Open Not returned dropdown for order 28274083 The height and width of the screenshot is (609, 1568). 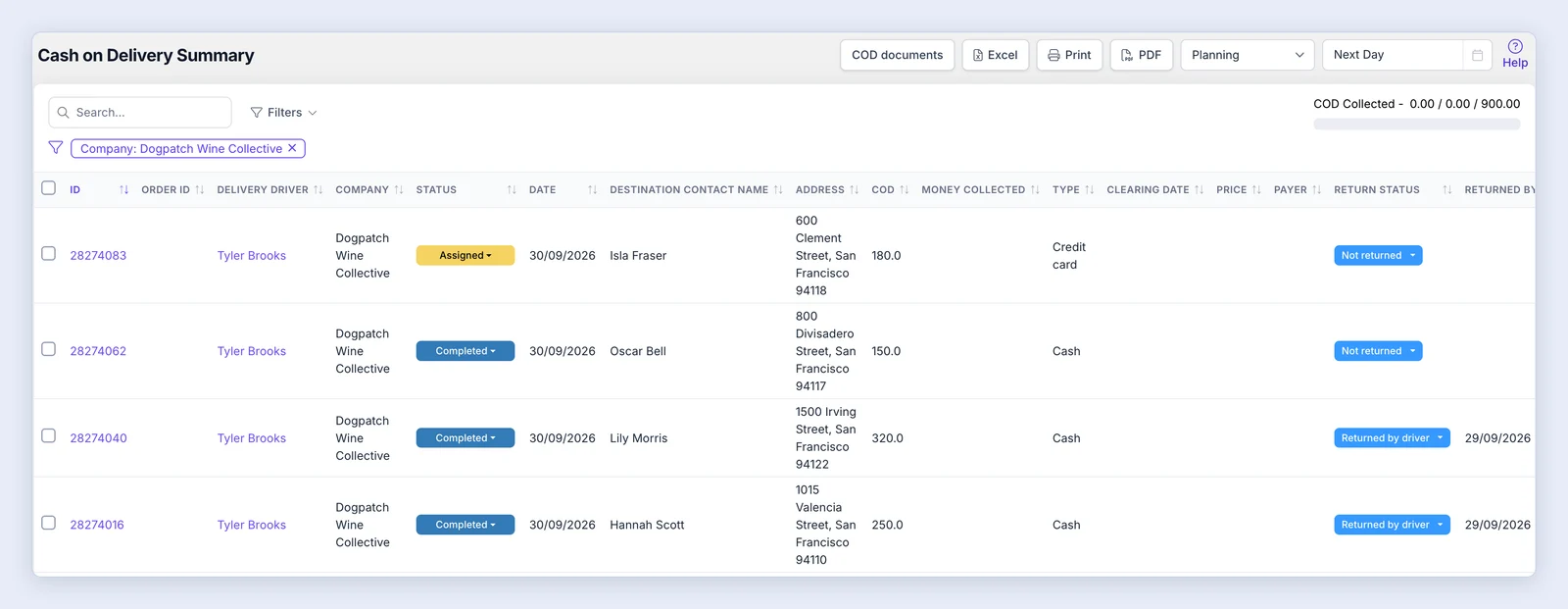(x=1378, y=256)
